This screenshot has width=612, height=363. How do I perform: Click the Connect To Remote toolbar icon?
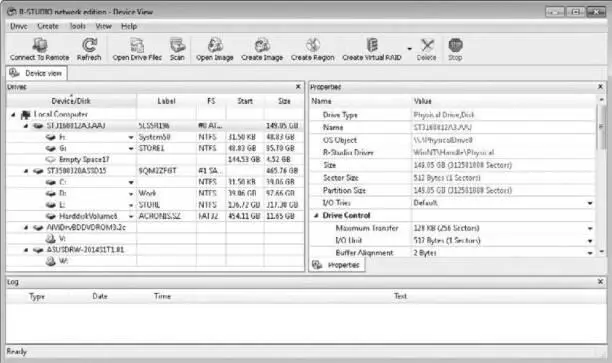39,45
